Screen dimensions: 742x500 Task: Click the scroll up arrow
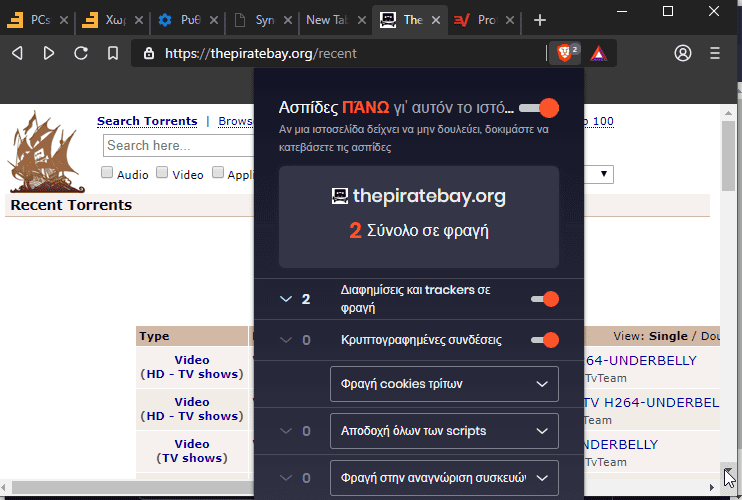click(x=728, y=113)
